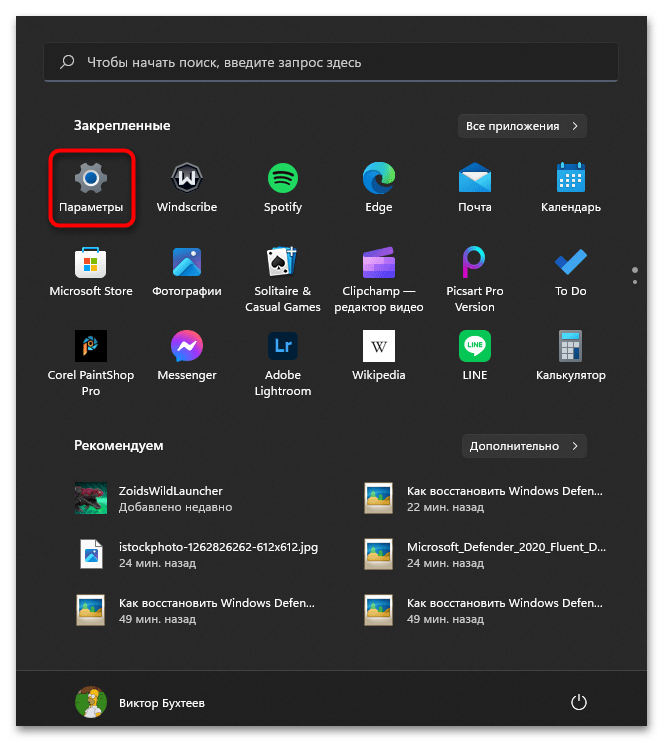Open the To Do app

pyautogui.click(x=571, y=272)
